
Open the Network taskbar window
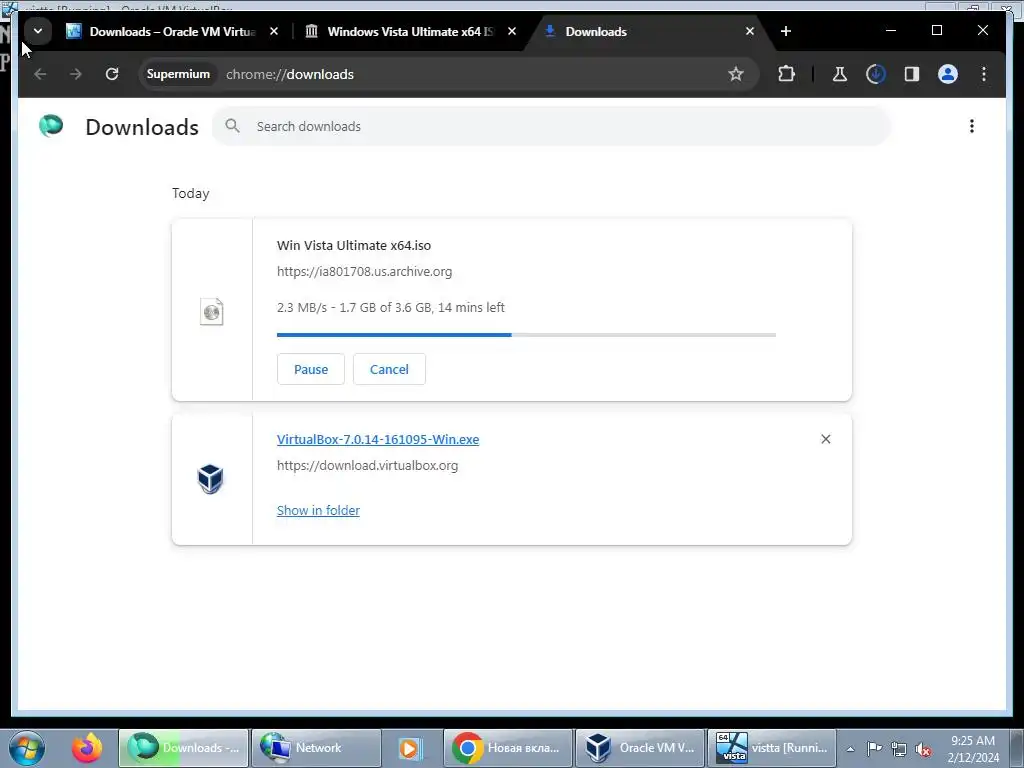click(x=316, y=748)
